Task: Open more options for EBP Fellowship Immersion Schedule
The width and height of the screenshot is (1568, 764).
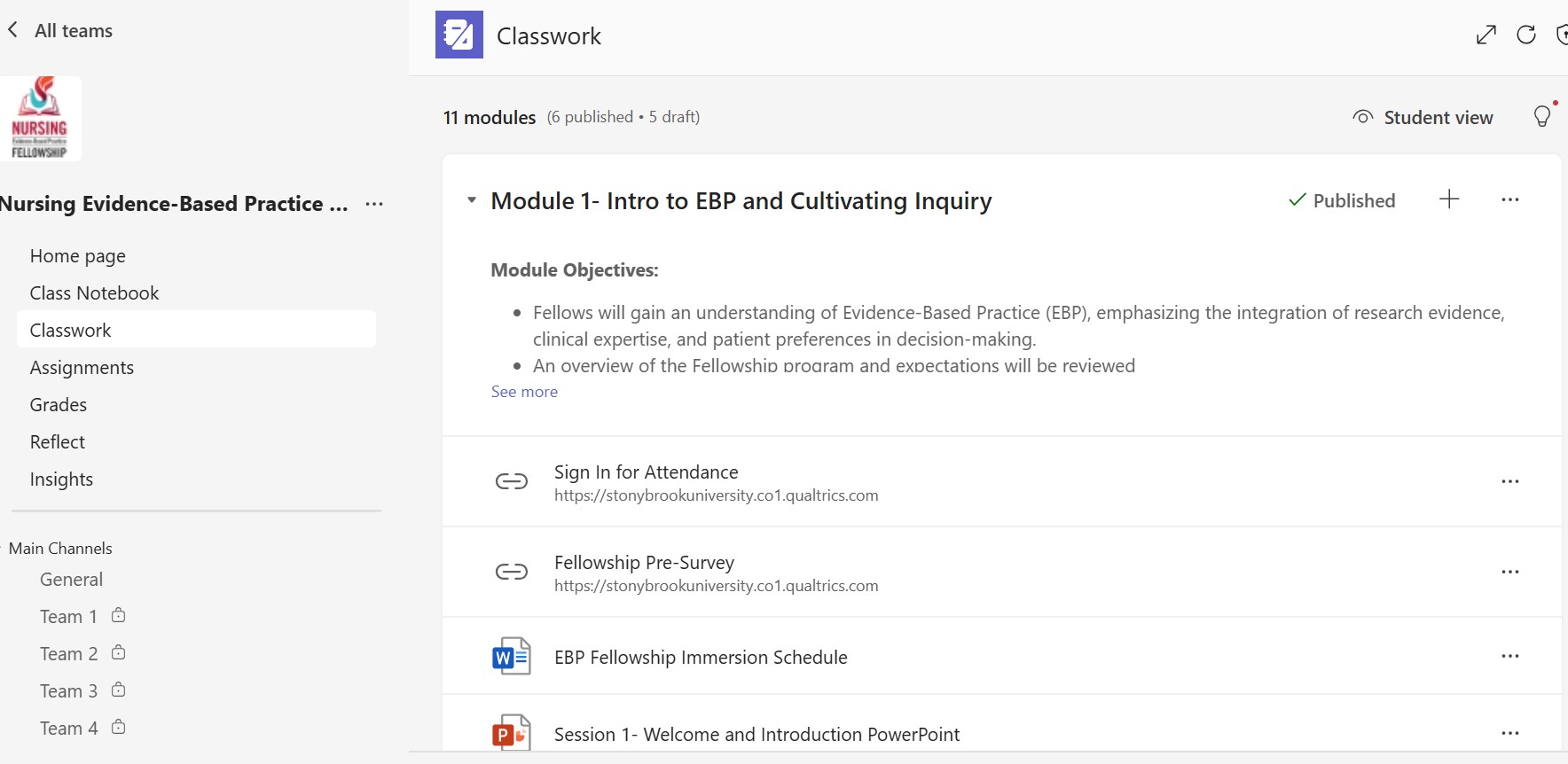Action: tap(1510, 656)
